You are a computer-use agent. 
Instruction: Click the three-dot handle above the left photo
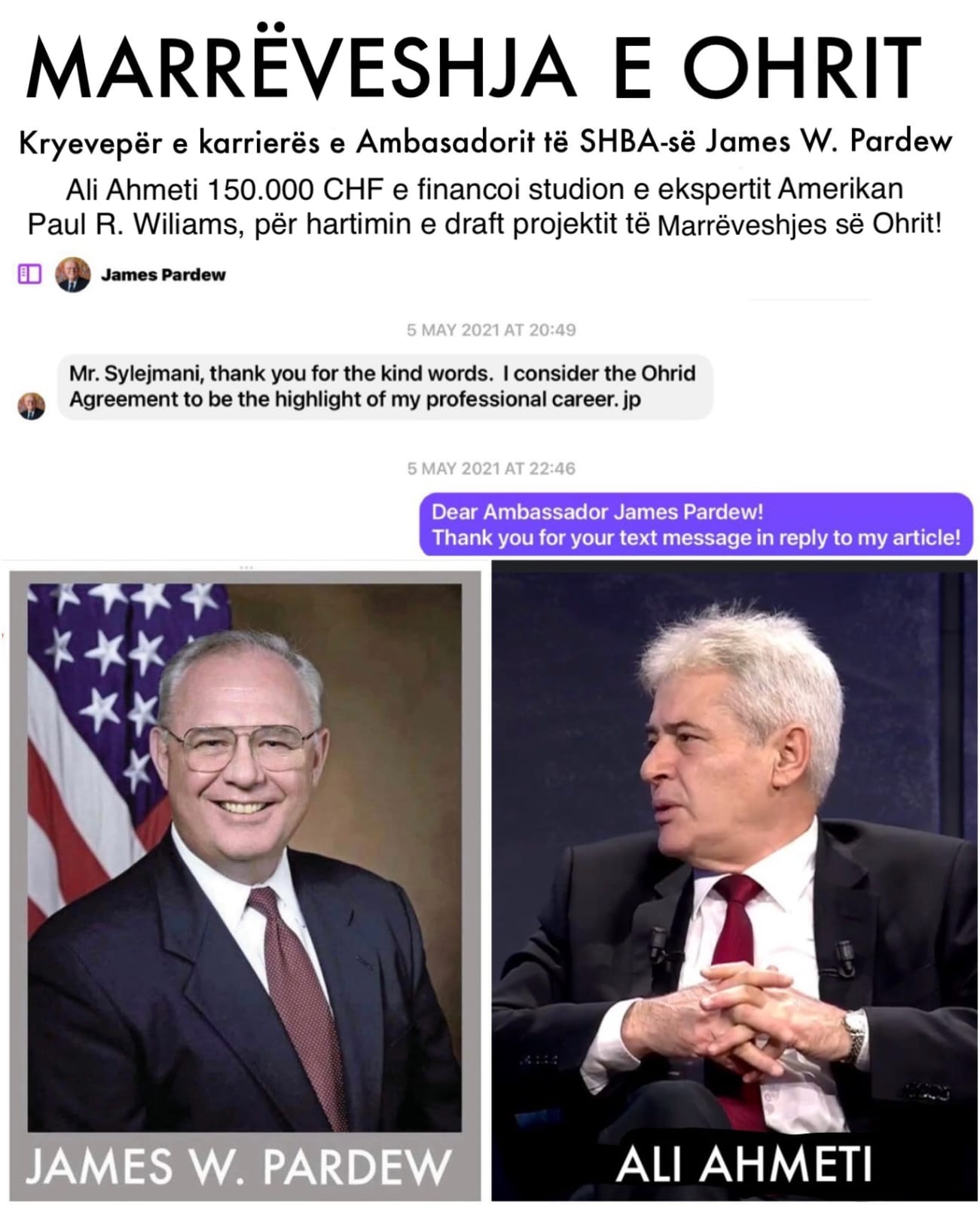pyautogui.click(x=246, y=567)
